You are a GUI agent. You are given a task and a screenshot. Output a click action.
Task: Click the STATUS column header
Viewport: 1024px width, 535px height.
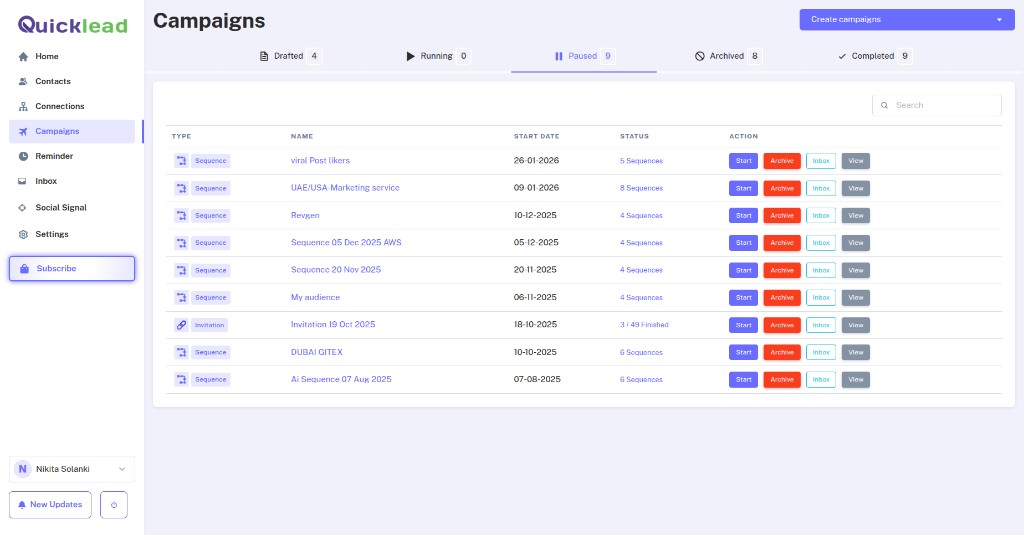click(x=634, y=137)
